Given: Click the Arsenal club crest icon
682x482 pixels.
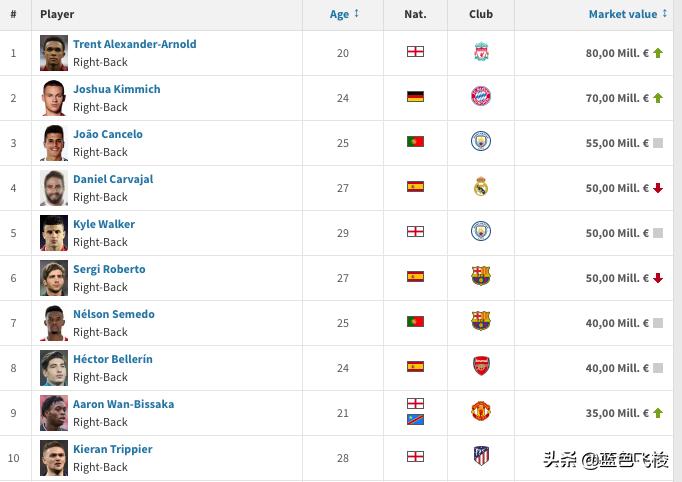Looking at the screenshot, I should [481, 367].
